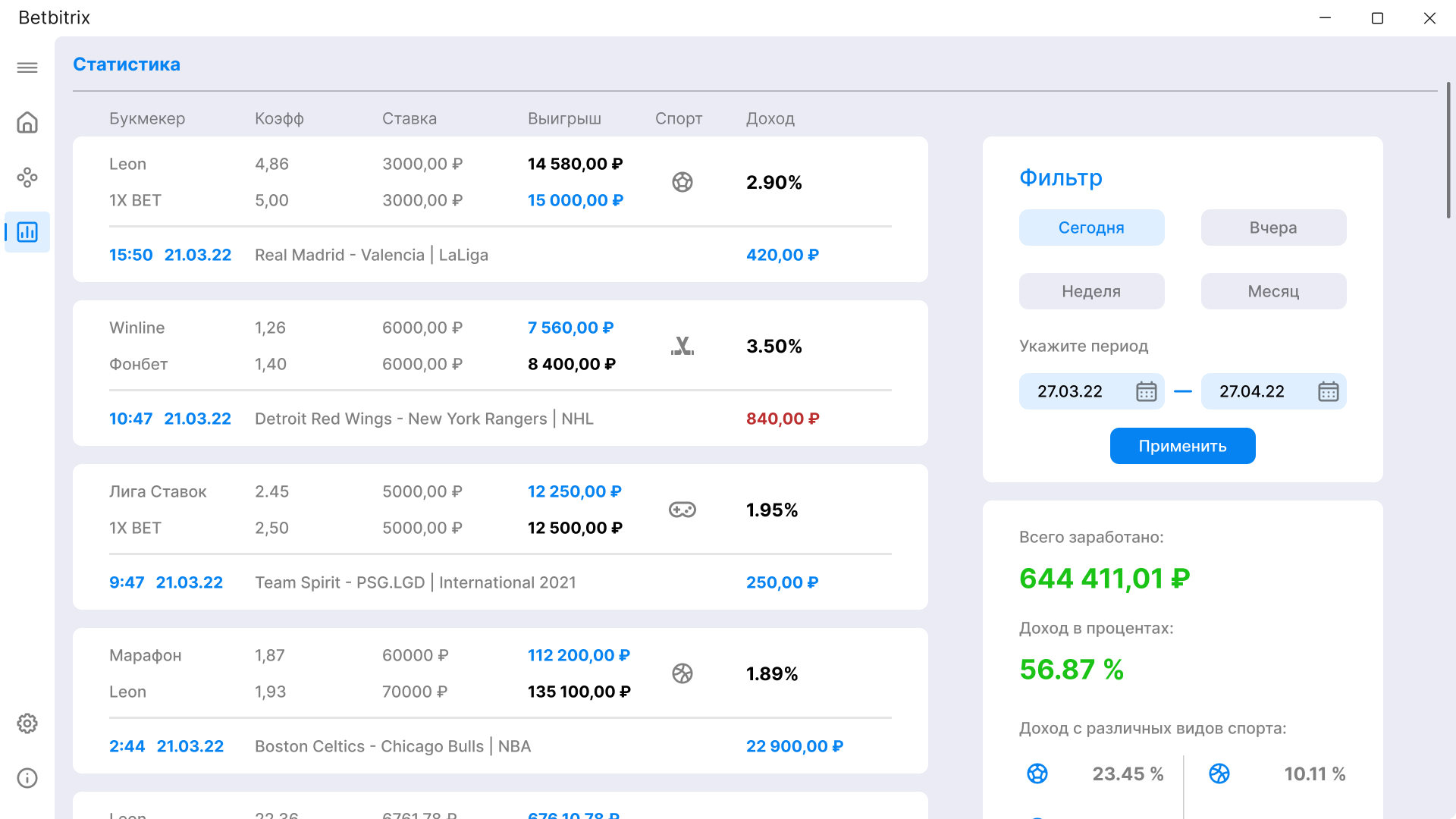
Task: Click the Фонбет bookmaker name
Action: 139,364
